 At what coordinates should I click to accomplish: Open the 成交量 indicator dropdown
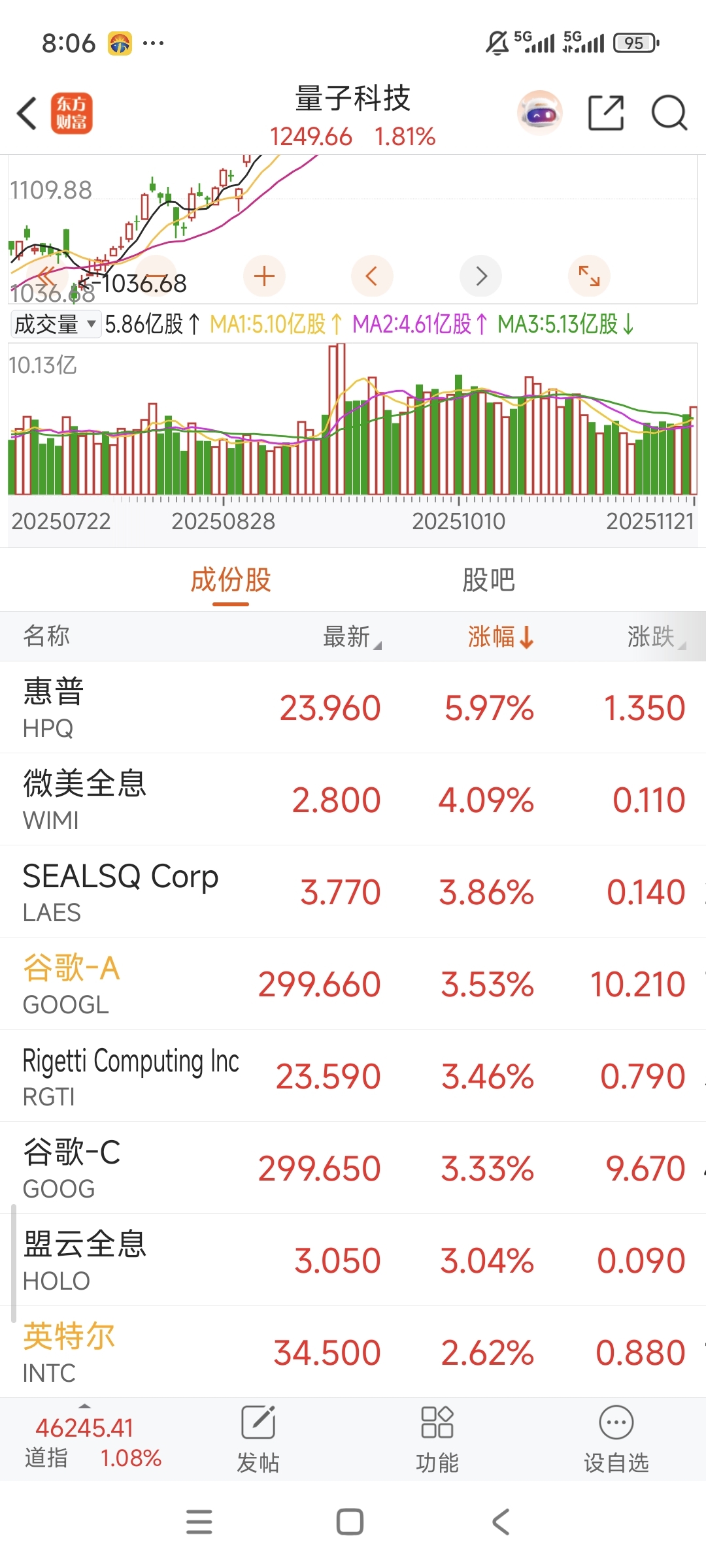[x=56, y=324]
